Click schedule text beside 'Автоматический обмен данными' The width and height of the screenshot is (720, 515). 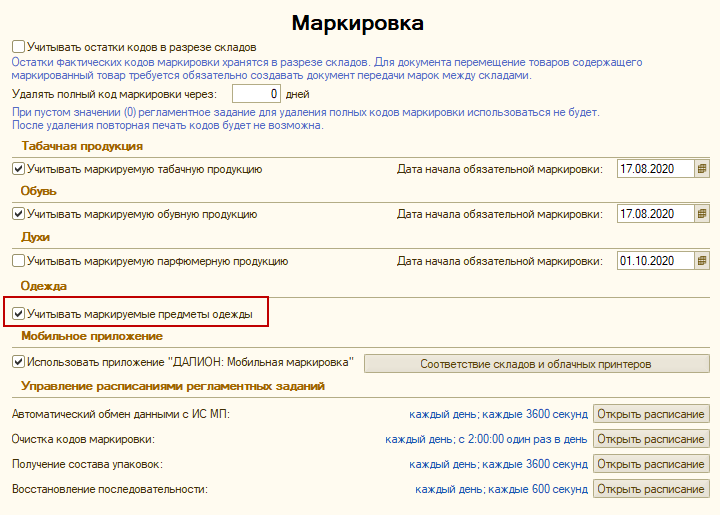498,414
